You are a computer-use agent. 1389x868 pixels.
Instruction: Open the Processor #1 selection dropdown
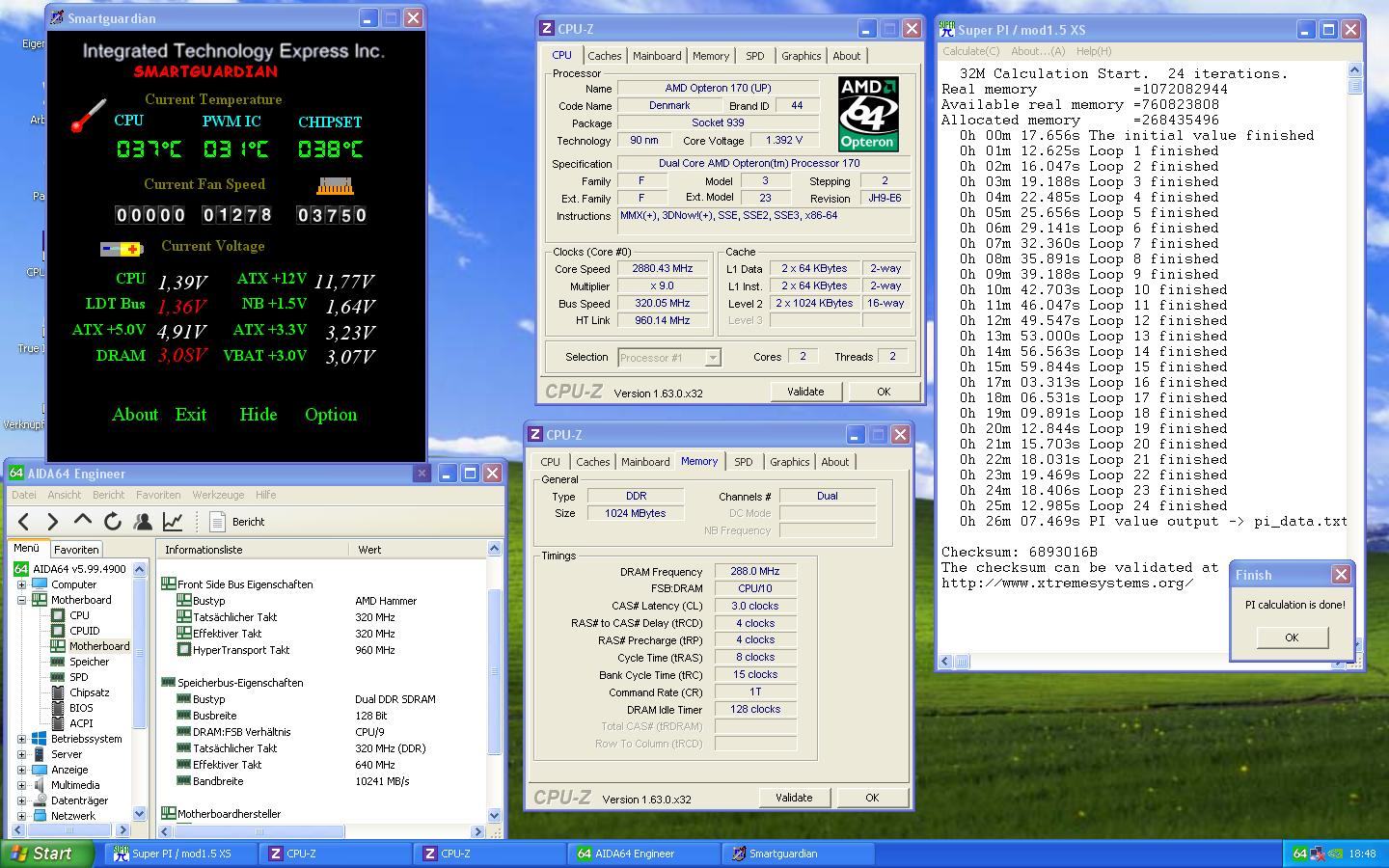pyautogui.click(x=713, y=358)
